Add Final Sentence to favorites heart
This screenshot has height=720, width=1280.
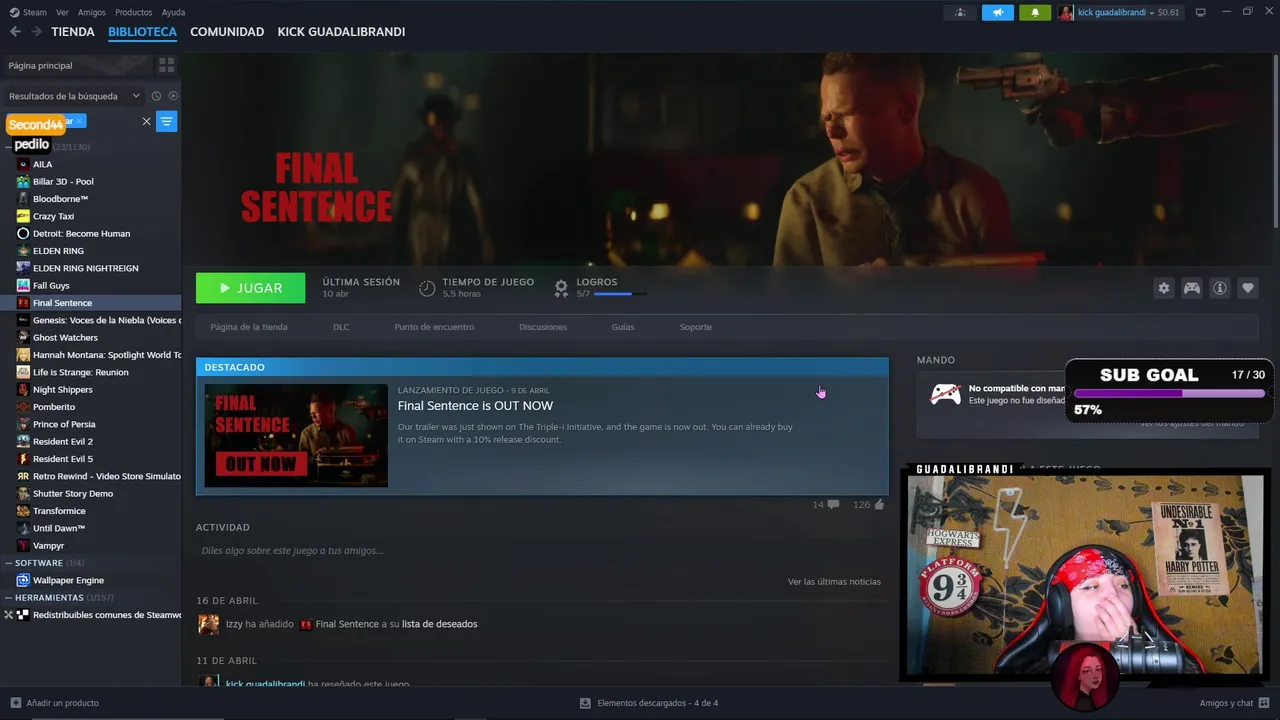coord(1247,288)
